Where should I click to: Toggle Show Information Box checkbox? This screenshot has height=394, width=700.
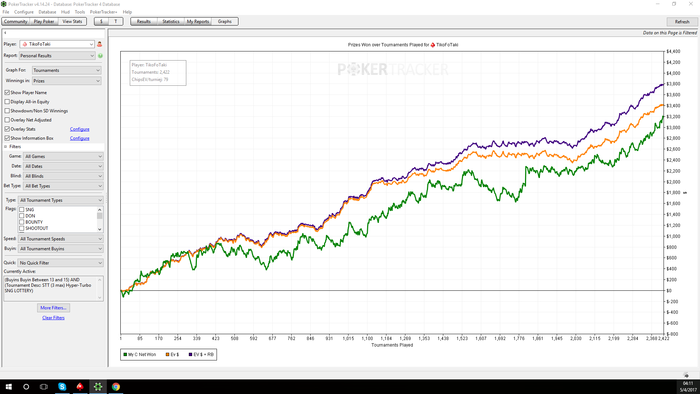pyautogui.click(x=7, y=138)
